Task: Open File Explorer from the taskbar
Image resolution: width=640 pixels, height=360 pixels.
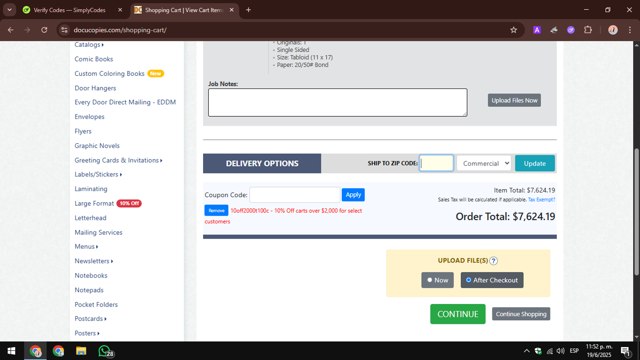Action: (x=81, y=351)
